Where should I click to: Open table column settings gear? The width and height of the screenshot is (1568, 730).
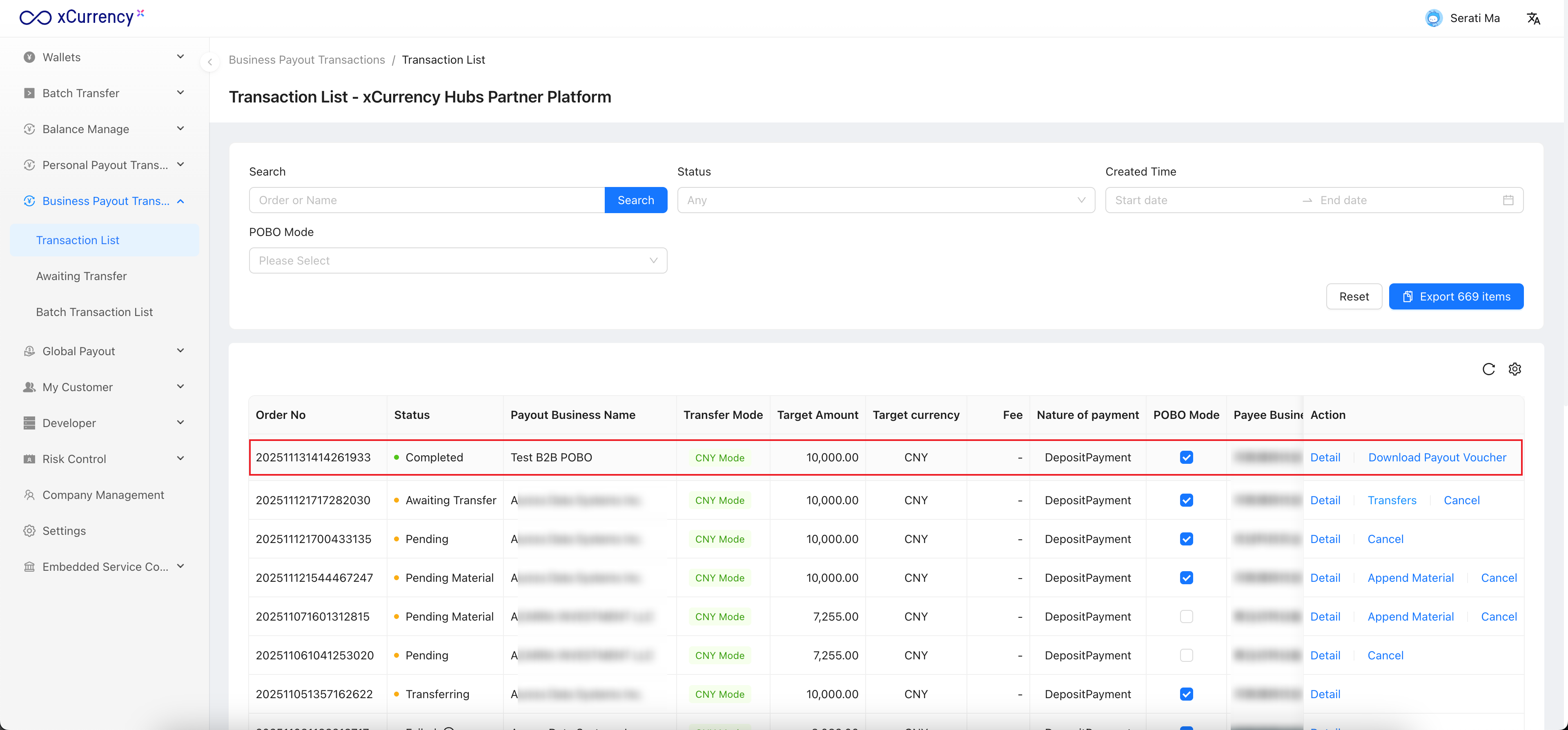tap(1515, 369)
